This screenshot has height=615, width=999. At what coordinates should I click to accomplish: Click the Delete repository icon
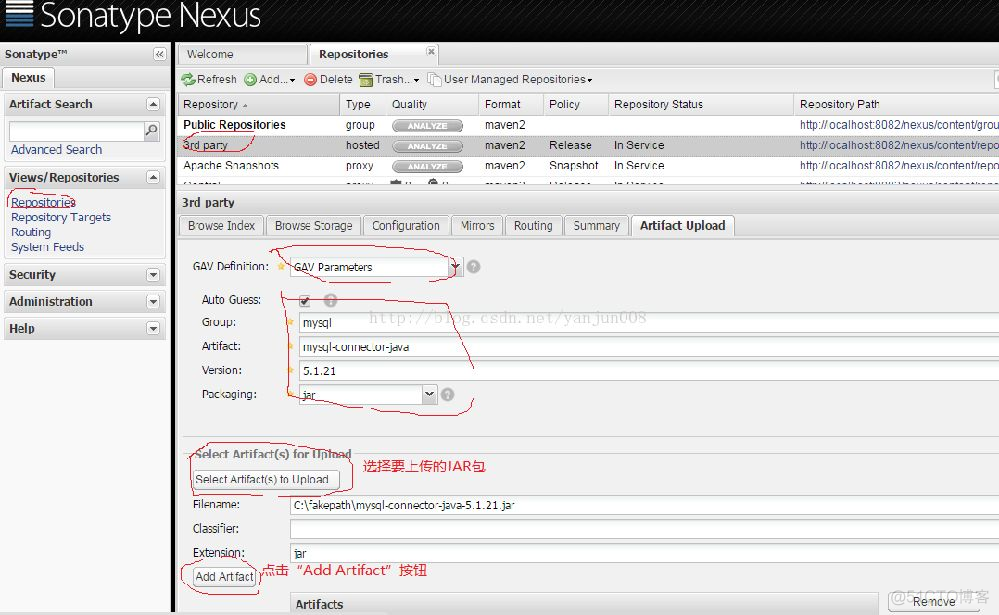[311, 80]
